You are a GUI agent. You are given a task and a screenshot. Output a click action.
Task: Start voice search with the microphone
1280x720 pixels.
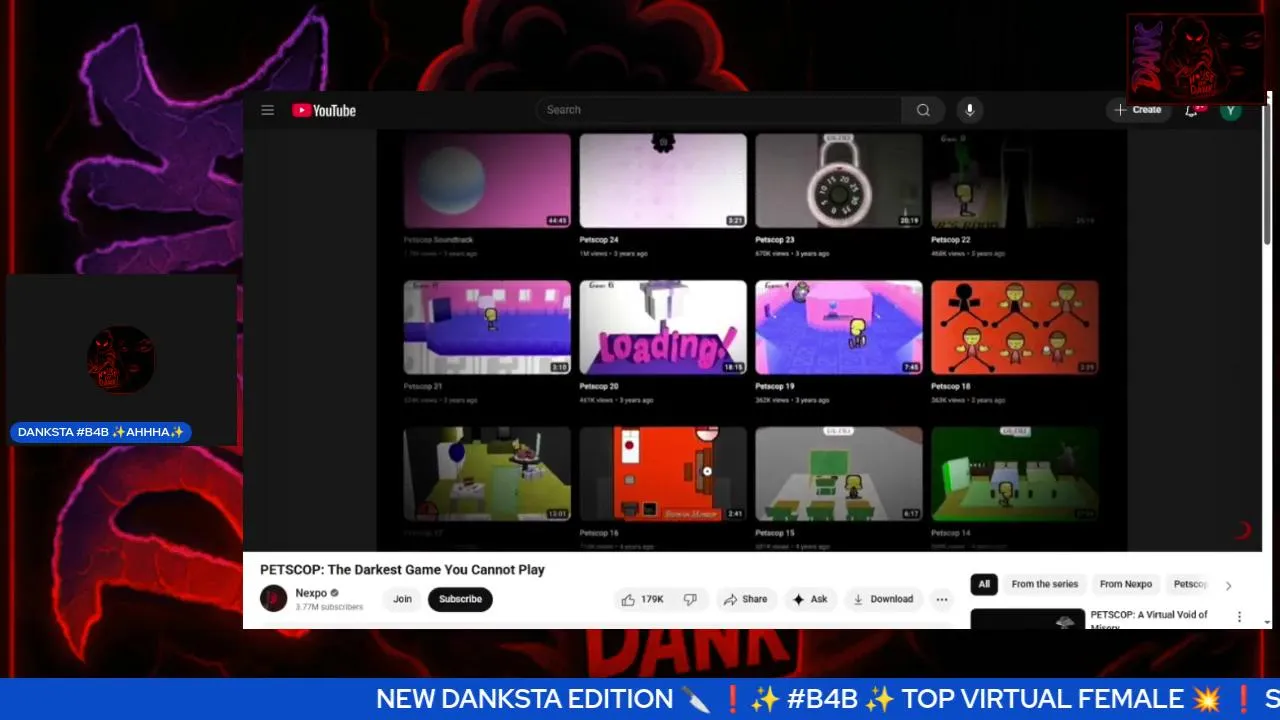coord(968,110)
